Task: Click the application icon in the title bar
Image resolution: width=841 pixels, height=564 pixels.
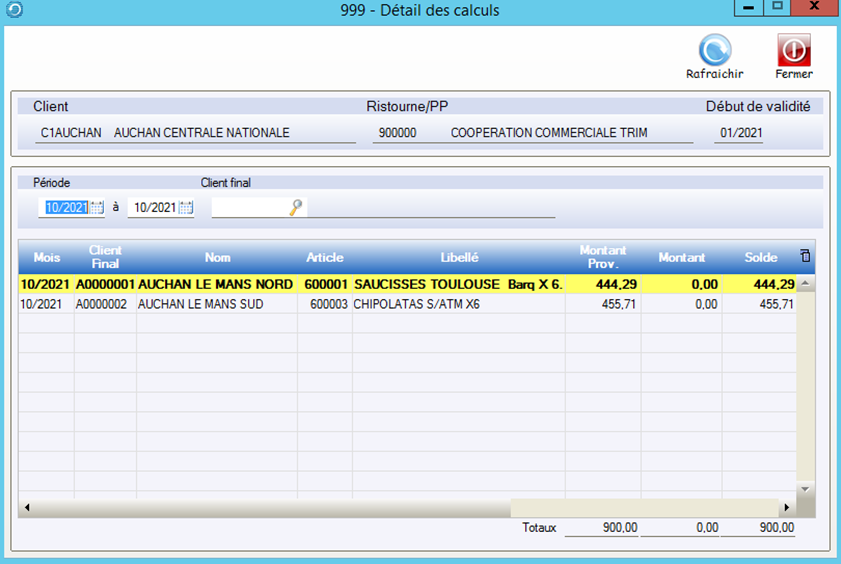Action: coord(11,10)
